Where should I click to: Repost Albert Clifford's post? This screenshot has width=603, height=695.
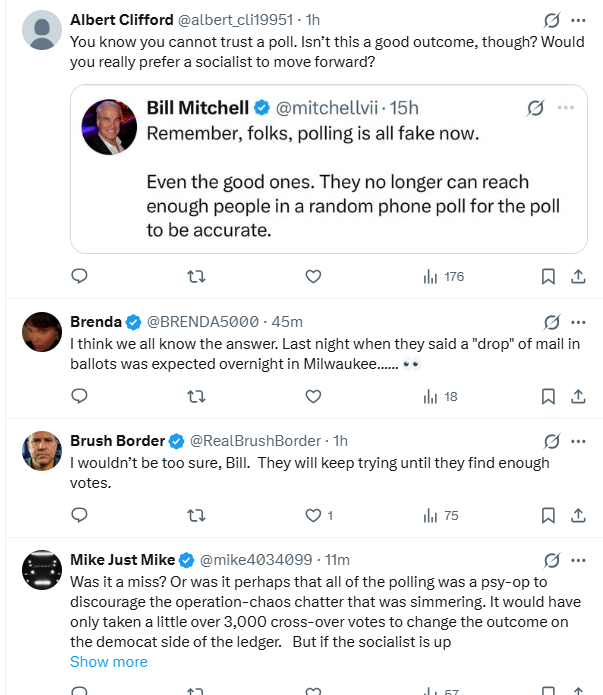click(x=196, y=277)
